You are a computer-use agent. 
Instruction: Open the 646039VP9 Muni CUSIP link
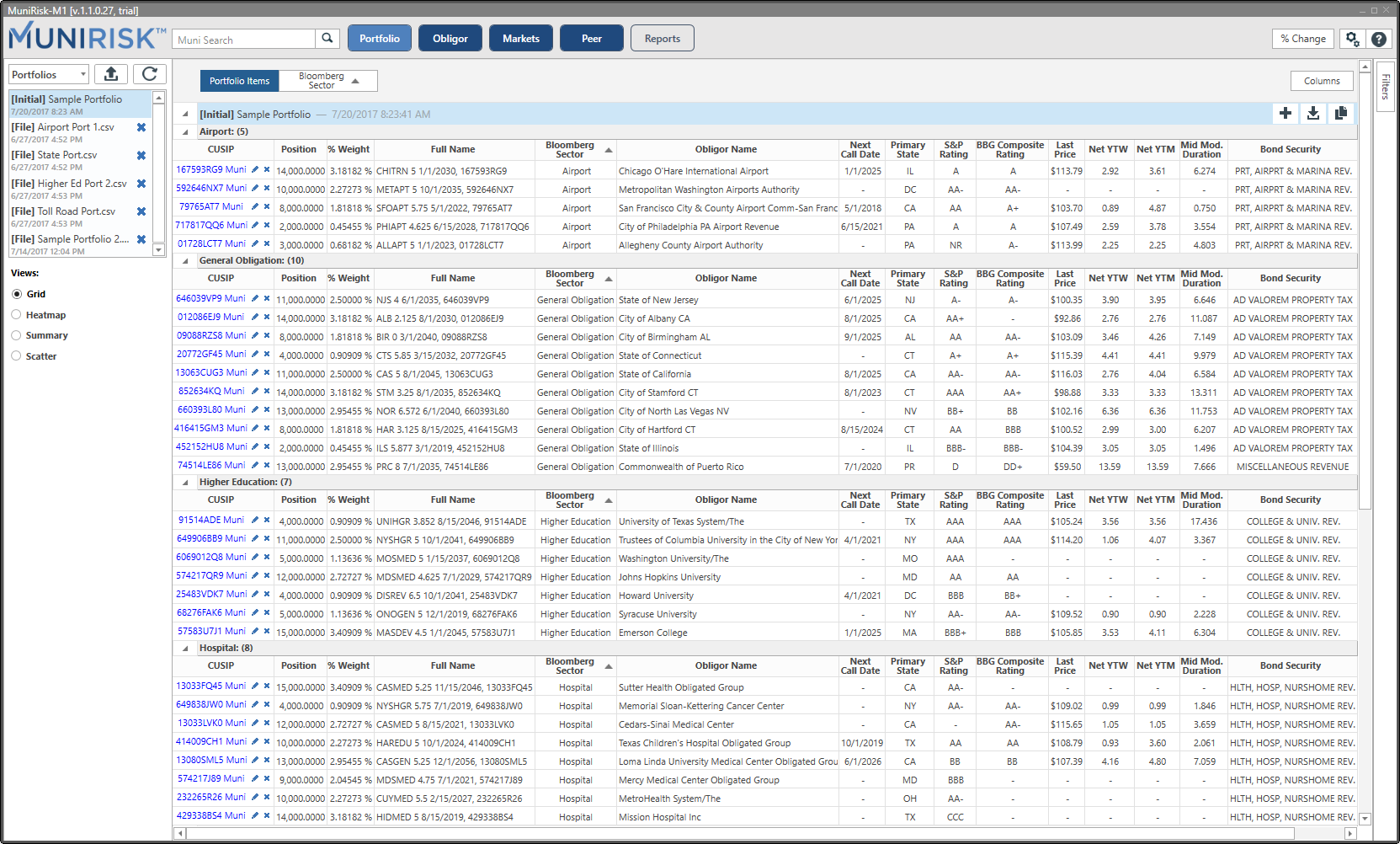(210, 298)
